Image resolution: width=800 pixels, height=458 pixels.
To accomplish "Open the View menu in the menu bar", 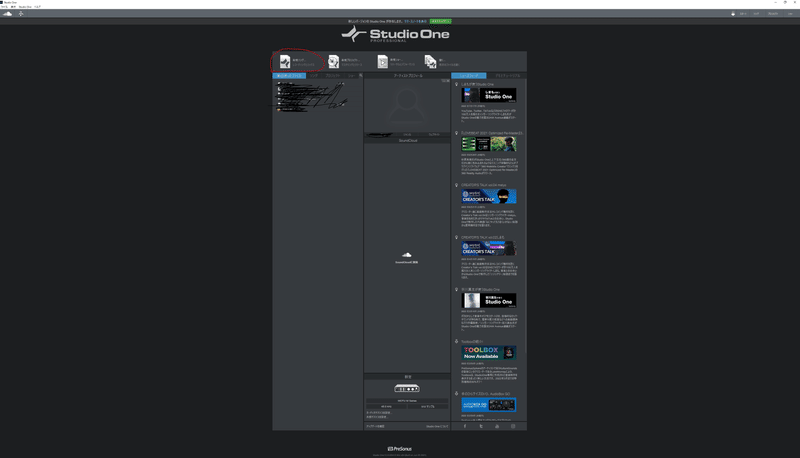I will tap(13, 7).
